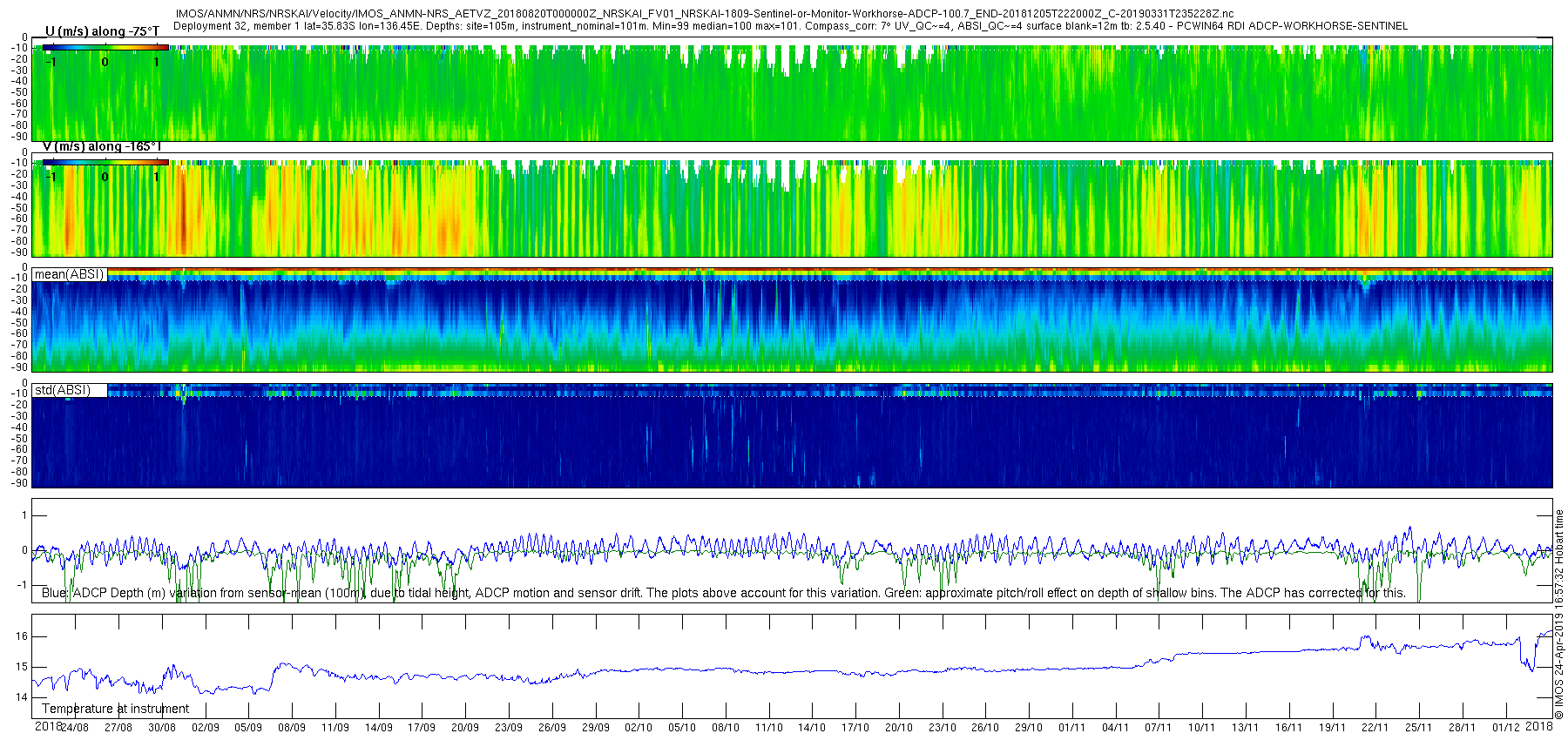Click the '14/10' date tick label
The height and width of the screenshot is (740, 1568).
point(812,728)
